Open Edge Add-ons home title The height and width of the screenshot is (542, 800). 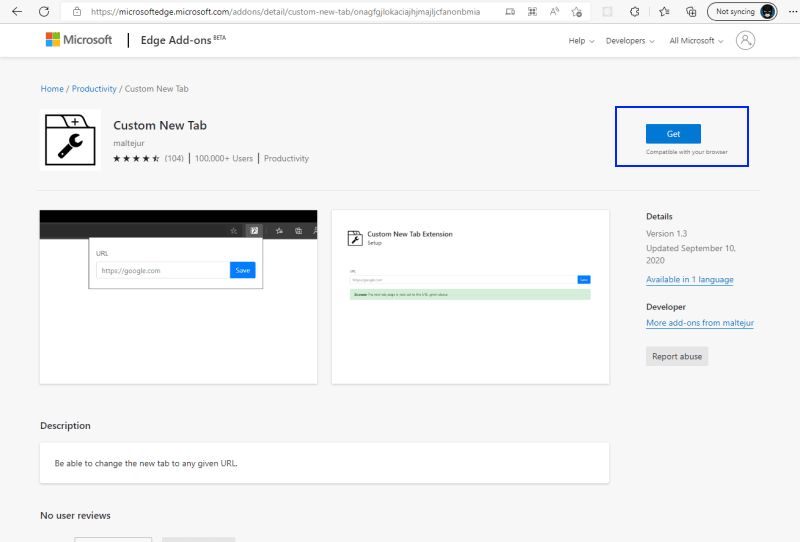[x=183, y=40]
